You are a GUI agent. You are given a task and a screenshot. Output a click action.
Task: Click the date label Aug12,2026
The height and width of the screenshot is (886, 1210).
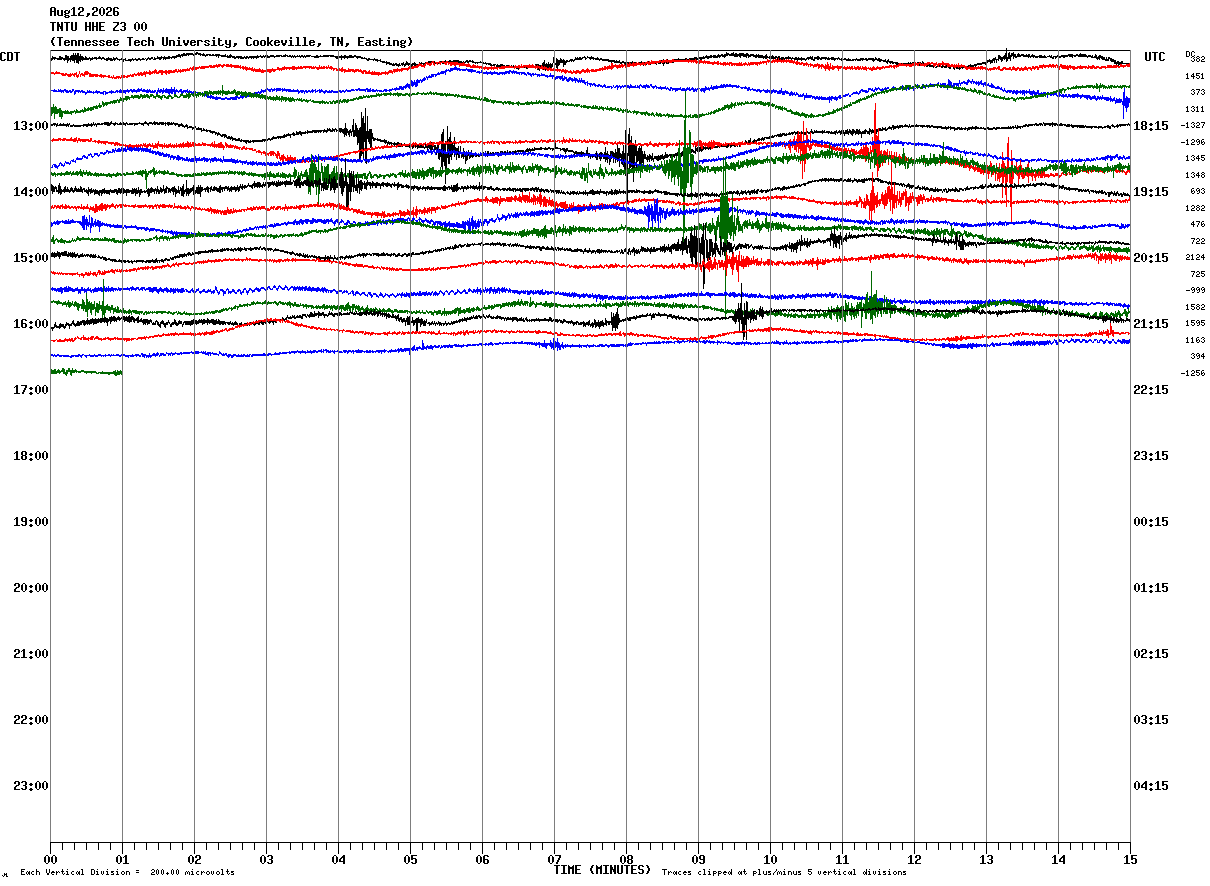tap(84, 12)
